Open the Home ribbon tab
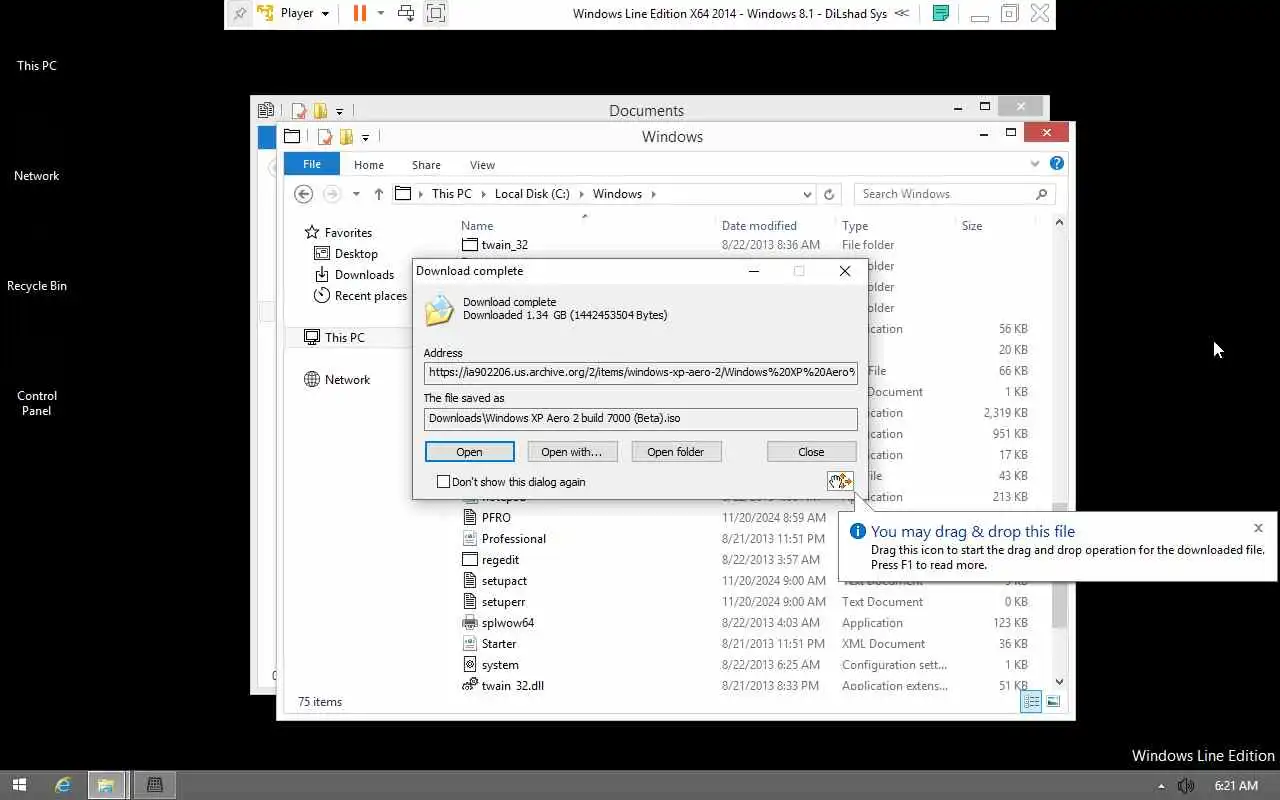Image resolution: width=1280 pixels, height=800 pixels. pyautogui.click(x=368, y=165)
